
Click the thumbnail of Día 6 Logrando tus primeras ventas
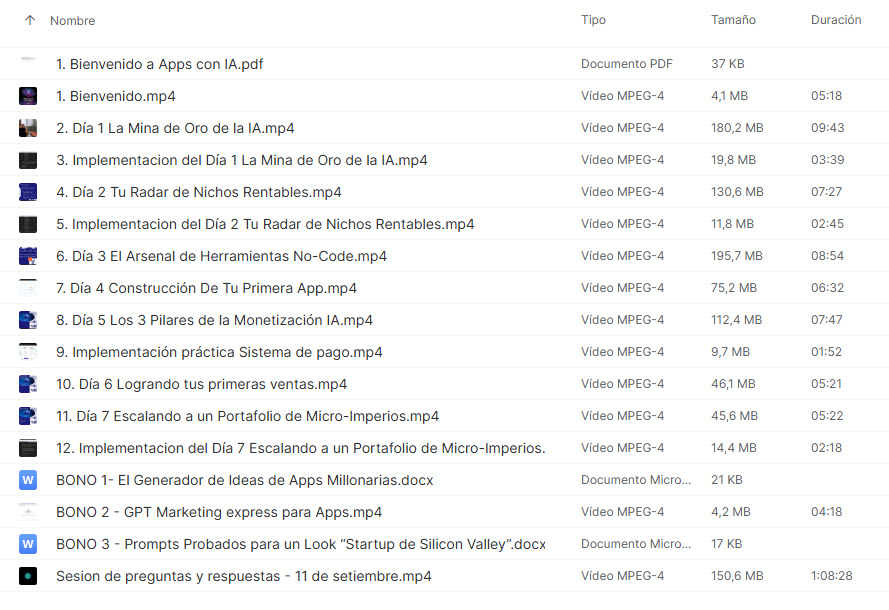[x=28, y=384]
